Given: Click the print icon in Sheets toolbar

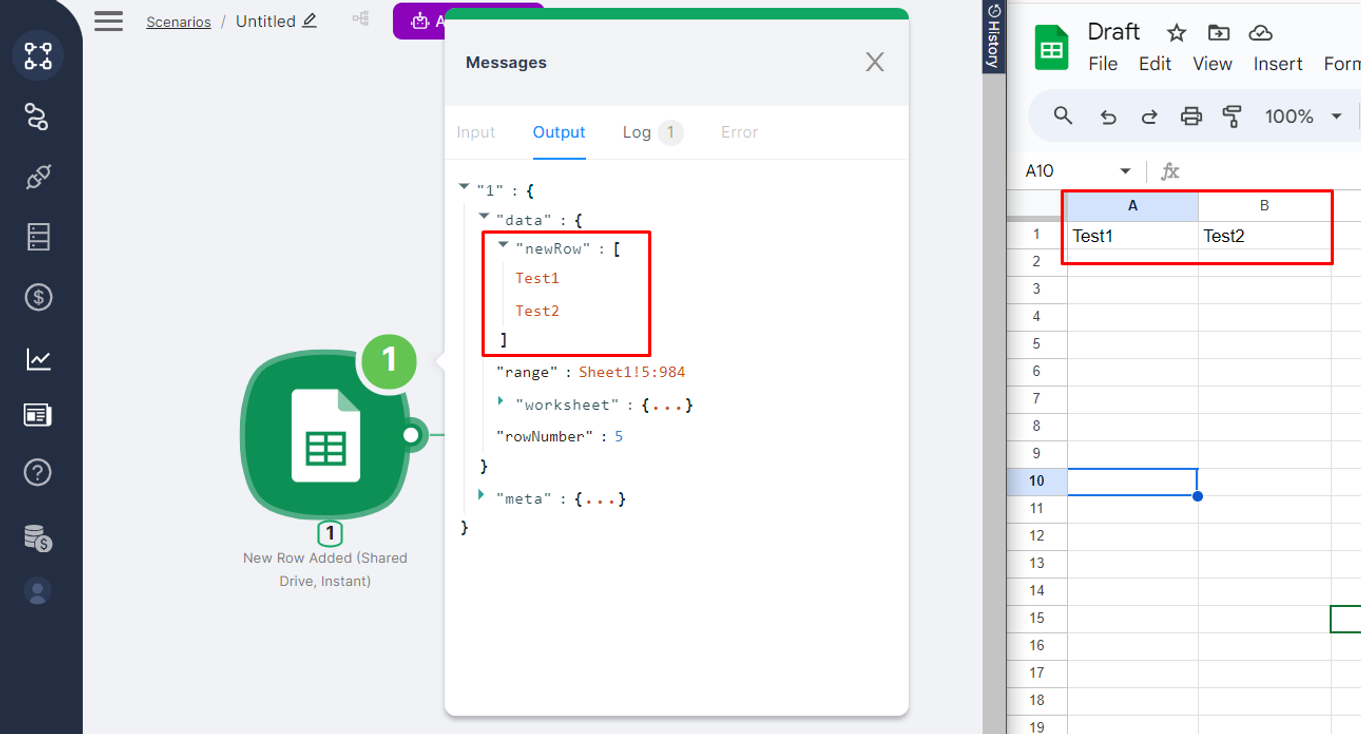Looking at the screenshot, I should pos(1190,117).
